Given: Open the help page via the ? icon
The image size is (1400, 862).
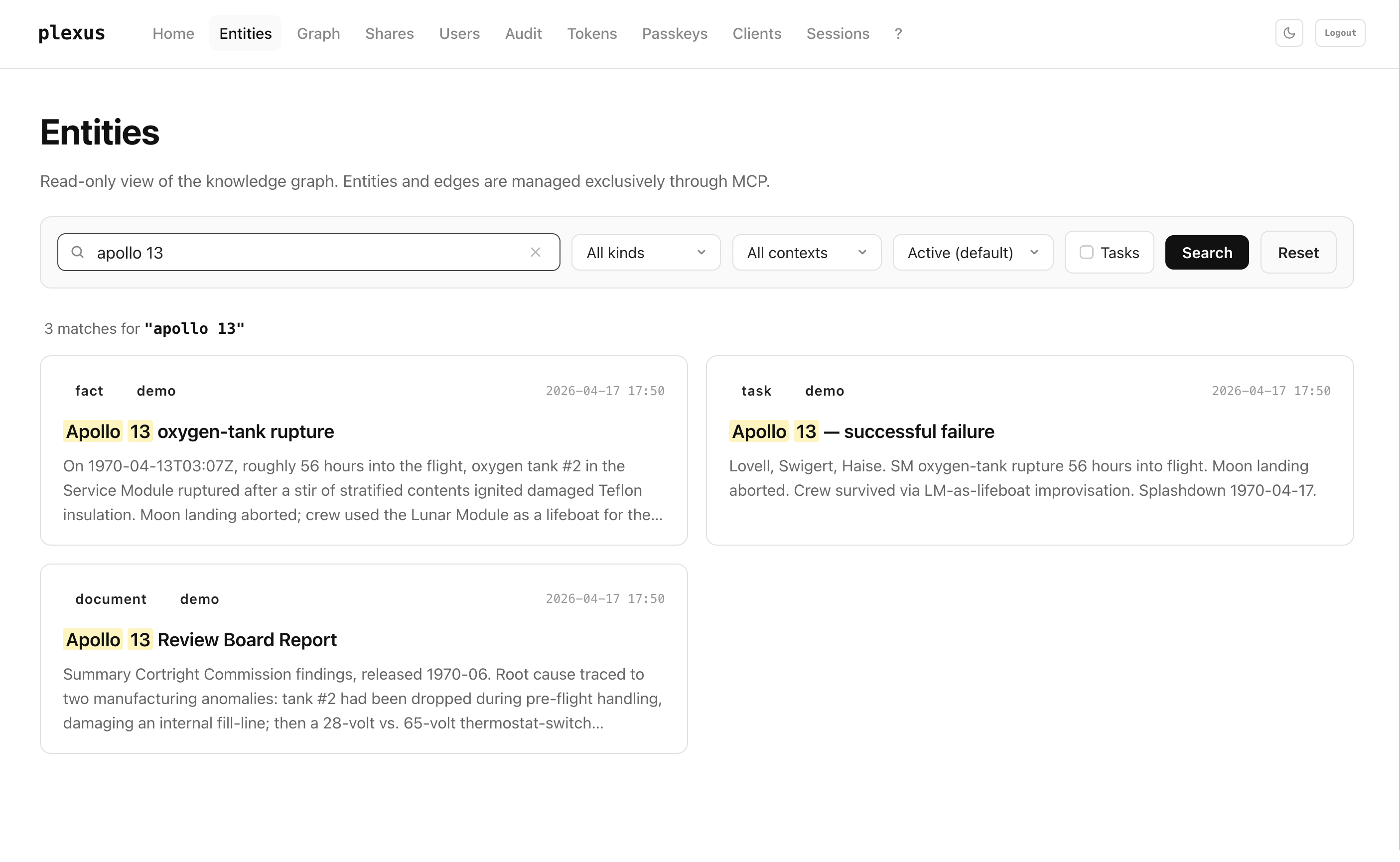Looking at the screenshot, I should 898,34.
